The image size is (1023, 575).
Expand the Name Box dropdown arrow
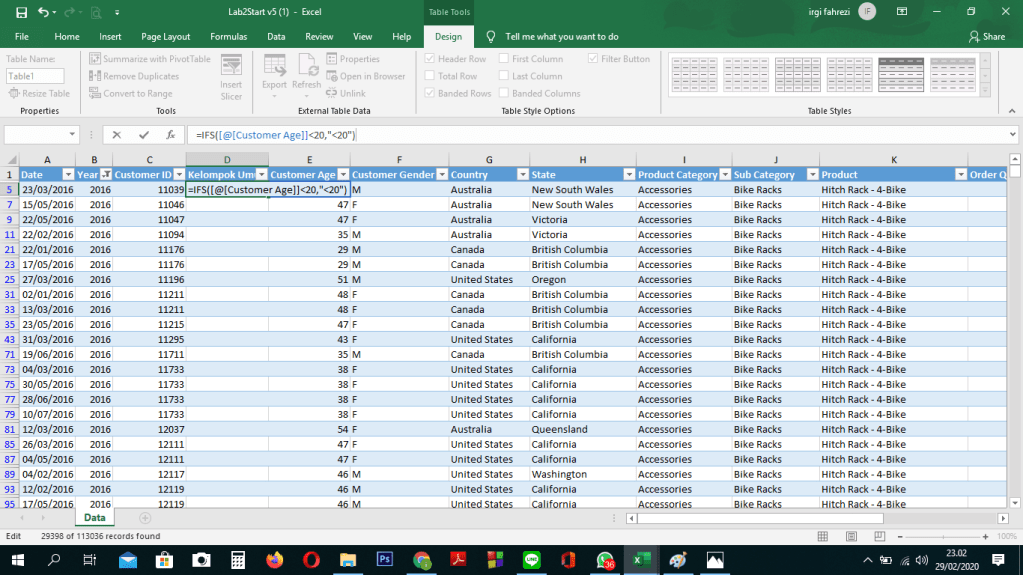point(73,134)
